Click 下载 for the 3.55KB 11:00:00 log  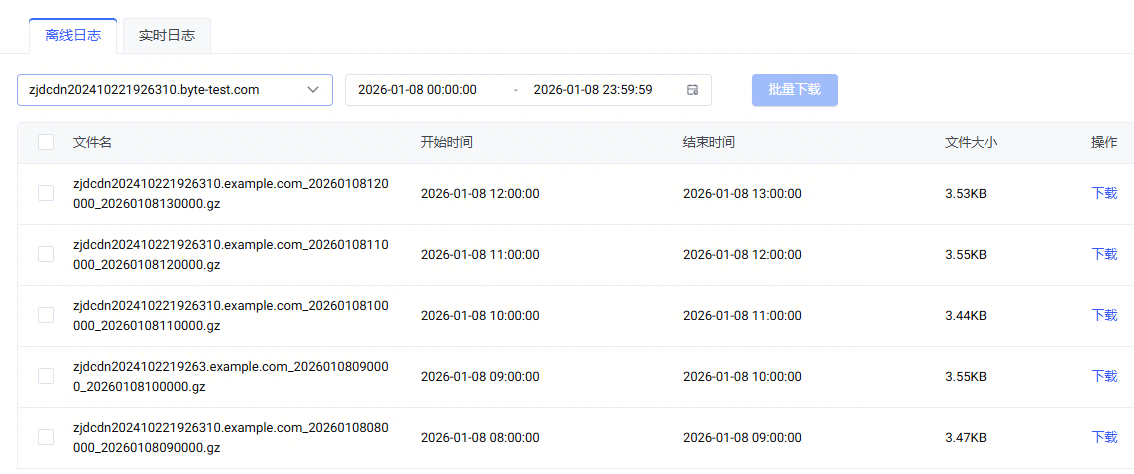click(1103, 254)
